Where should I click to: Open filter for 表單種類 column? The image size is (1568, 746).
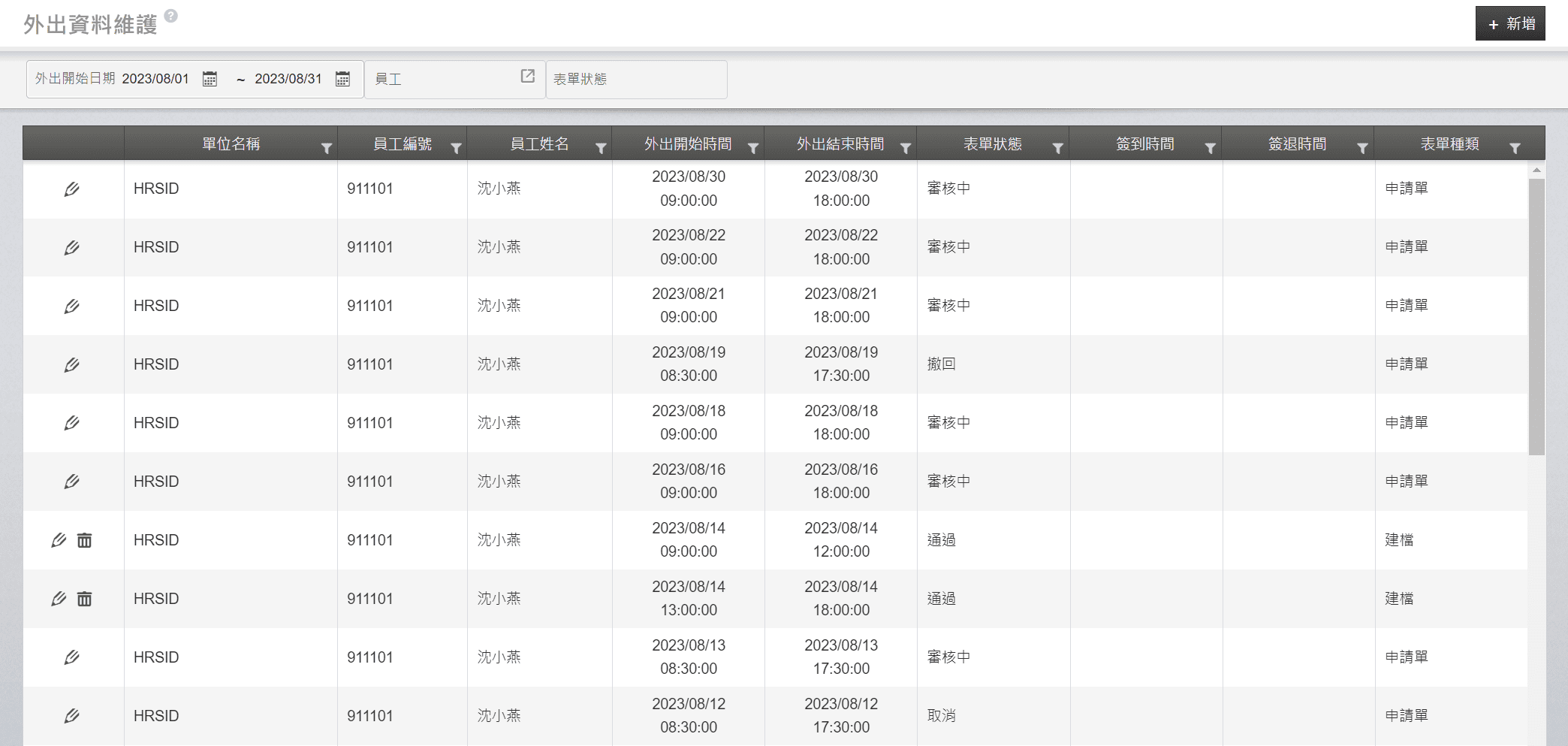[x=1515, y=149]
